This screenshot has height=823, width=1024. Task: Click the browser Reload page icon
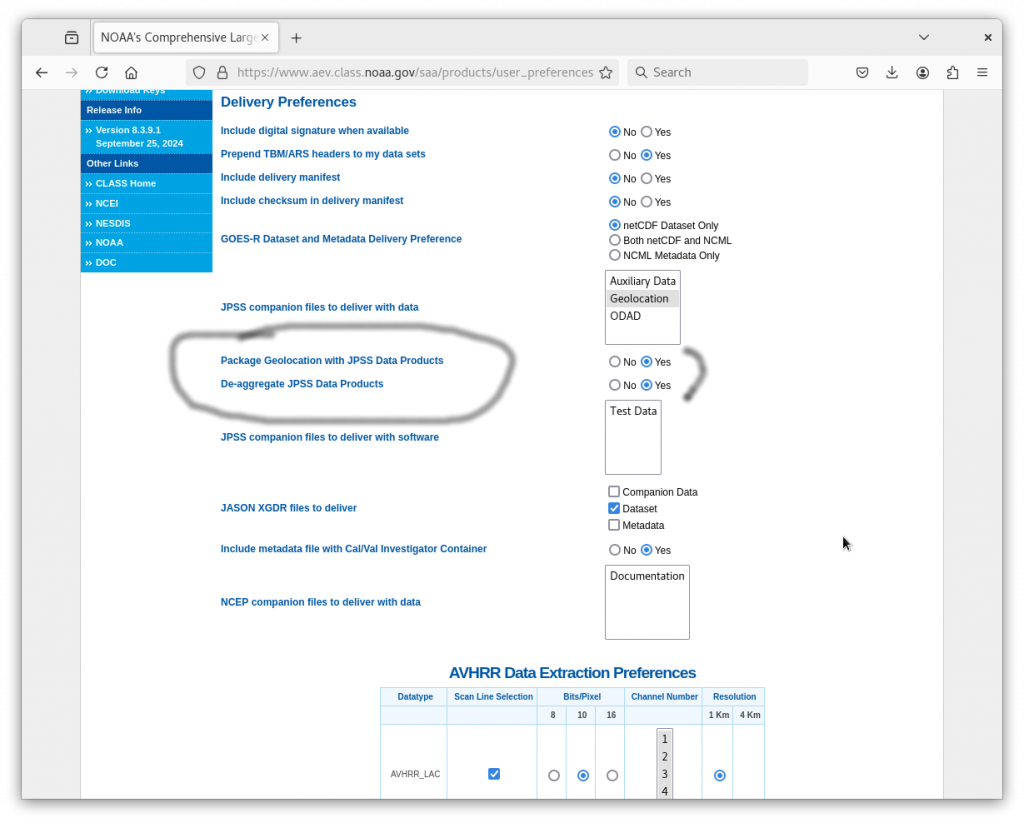[x=101, y=72]
